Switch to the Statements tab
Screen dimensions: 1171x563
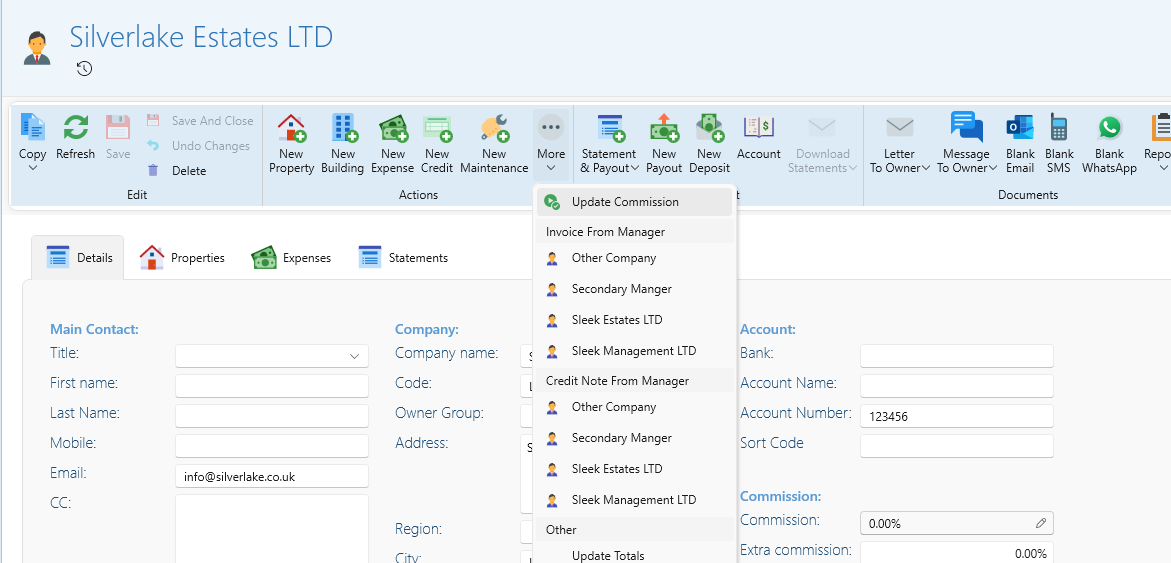tap(403, 258)
